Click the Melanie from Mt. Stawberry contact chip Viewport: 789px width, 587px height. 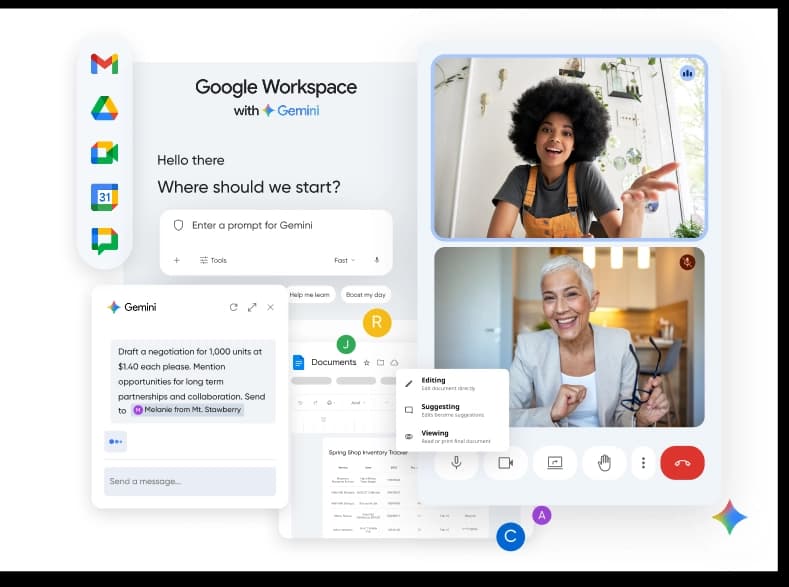(x=188, y=409)
